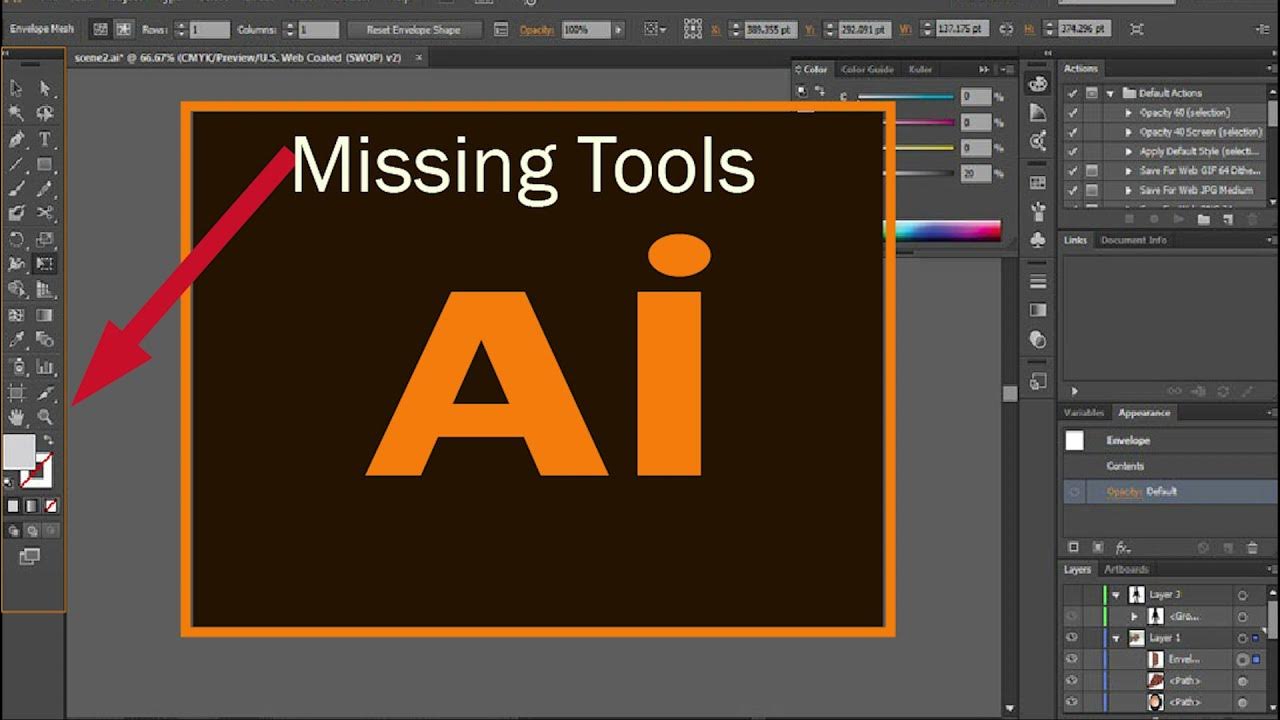Screen dimensions: 1280x720
Task: Select the Mesh tool
Action: point(16,316)
